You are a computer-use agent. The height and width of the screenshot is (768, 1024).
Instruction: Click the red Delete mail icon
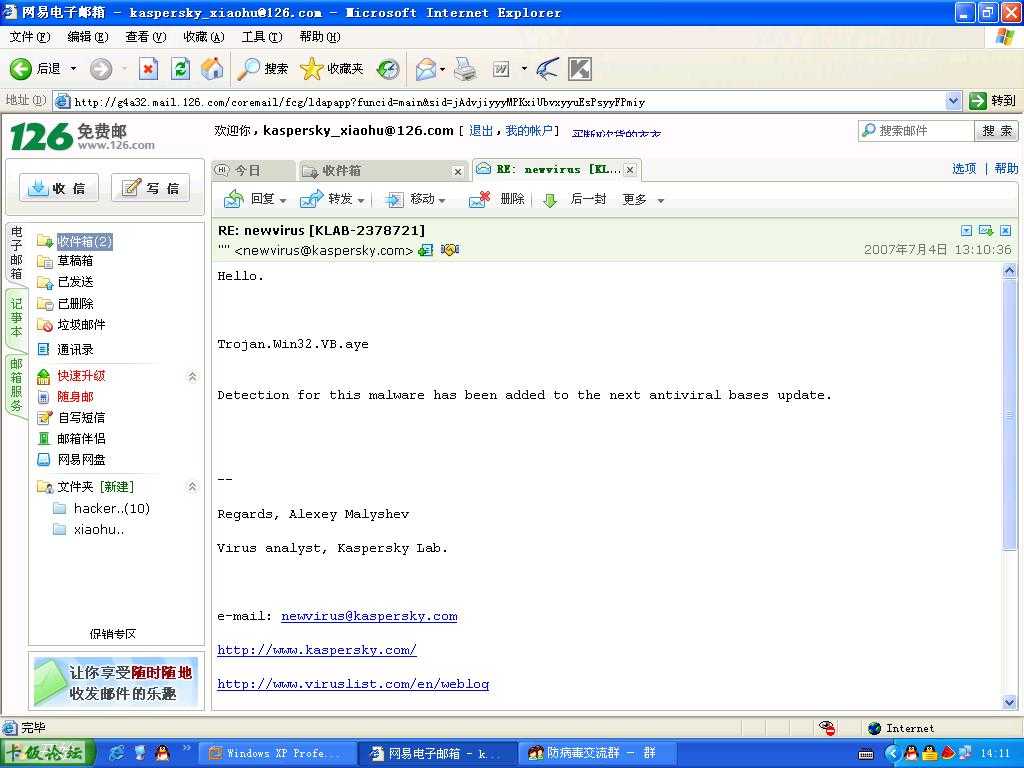point(479,199)
